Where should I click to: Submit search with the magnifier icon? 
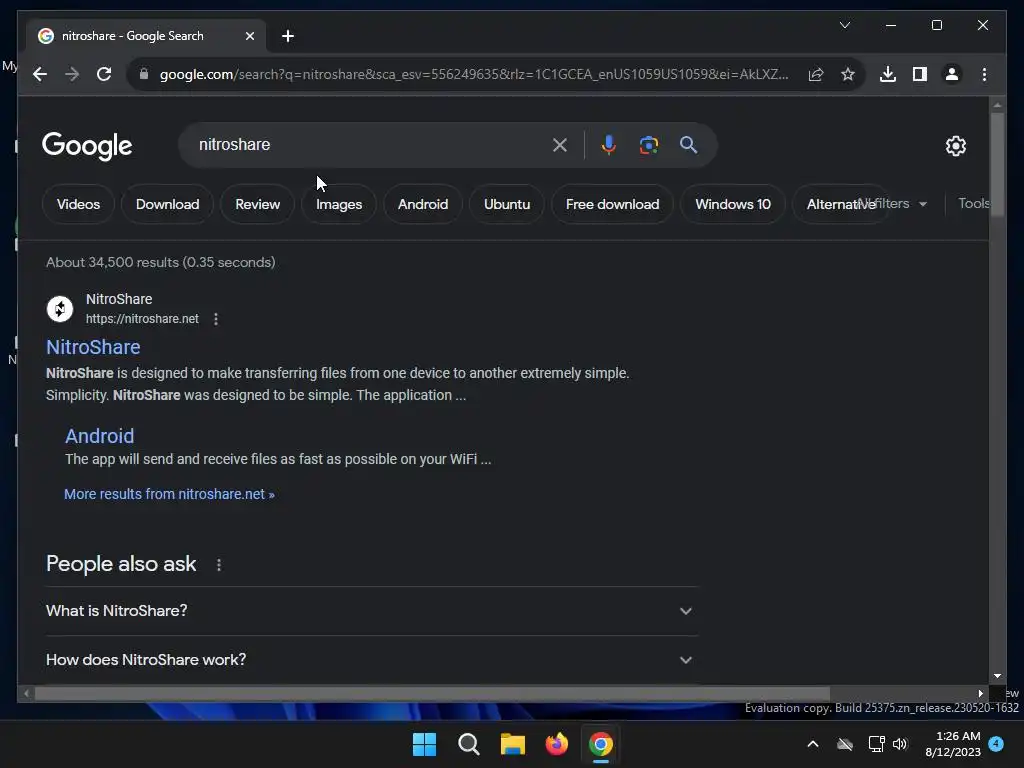pos(688,145)
